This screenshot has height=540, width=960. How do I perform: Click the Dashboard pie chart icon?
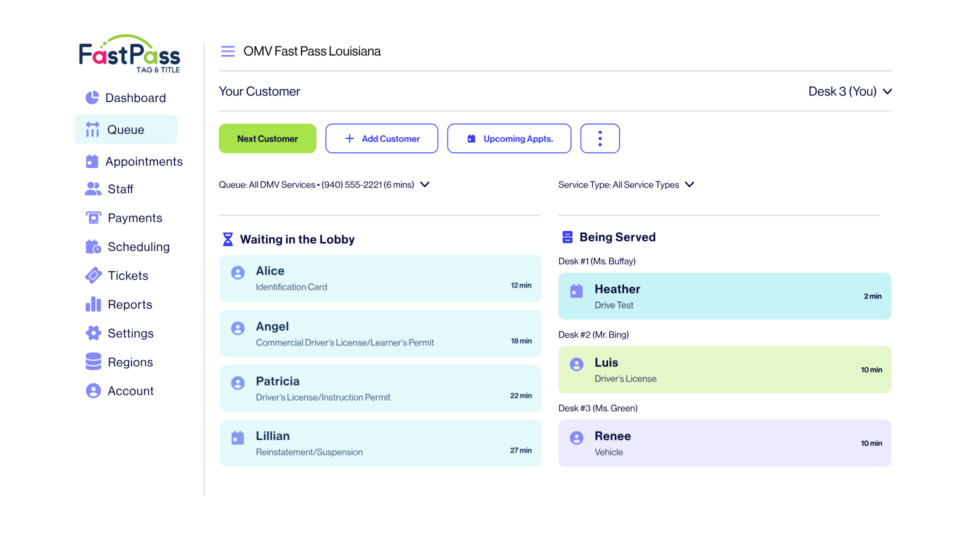tap(92, 97)
